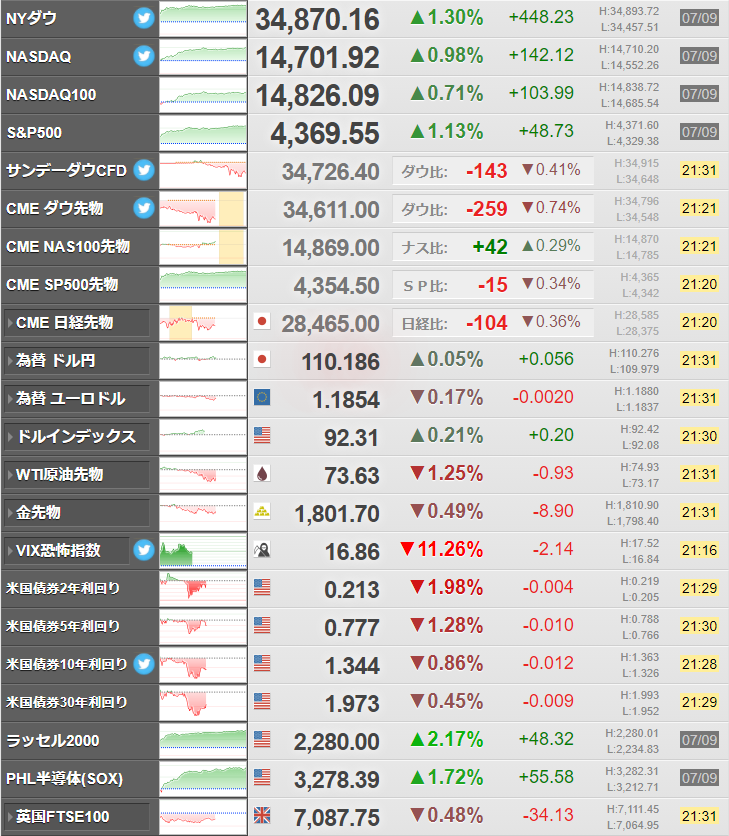Click the 10-year yield value 1.344
The image size is (729, 836).
click(x=352, y=666)
